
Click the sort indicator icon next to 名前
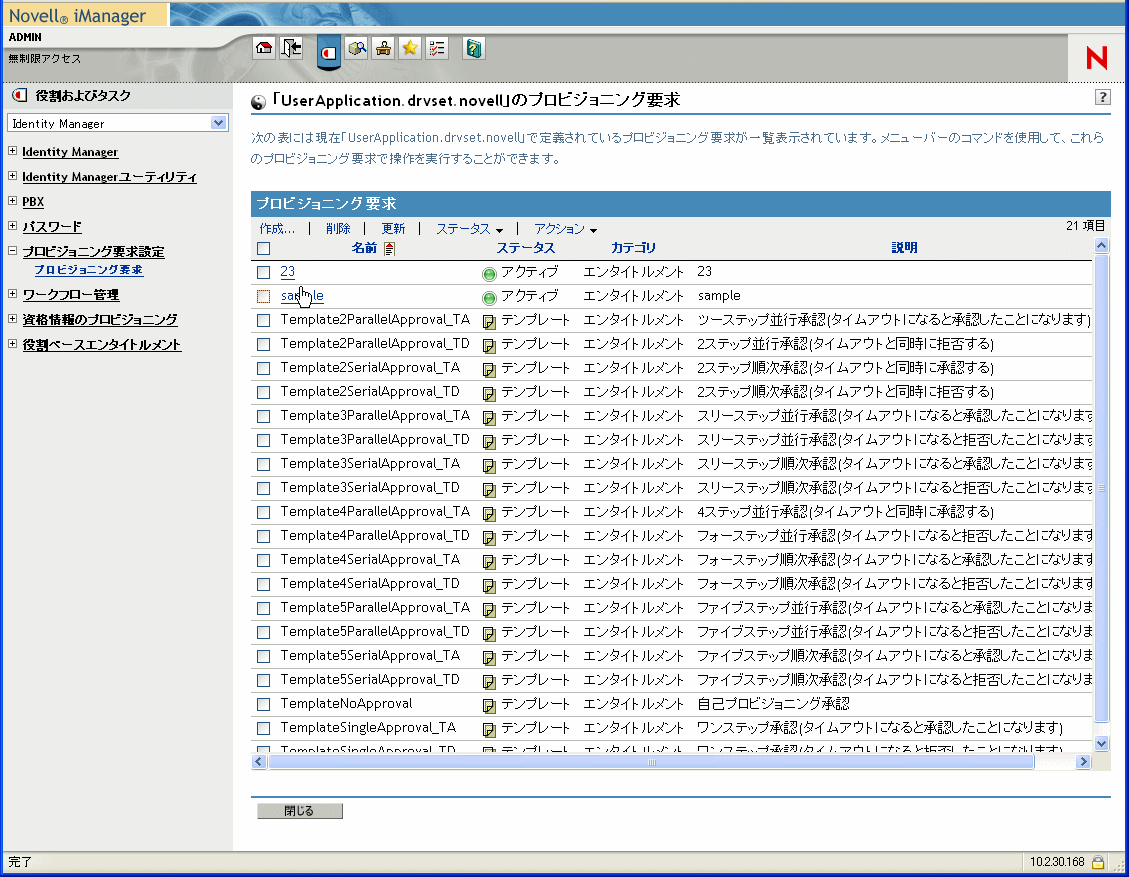tap(390, 248)
